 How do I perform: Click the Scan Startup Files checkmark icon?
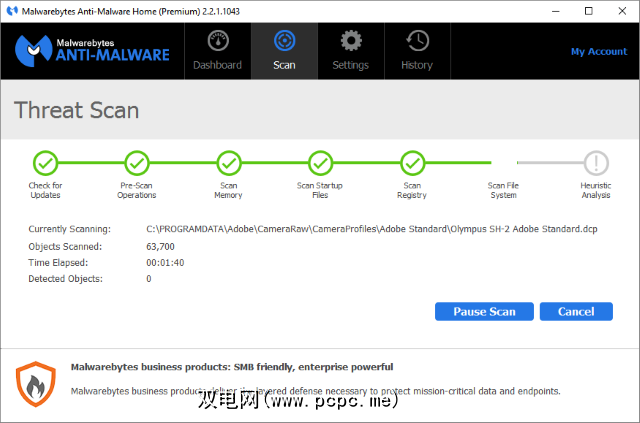(320, 163)
